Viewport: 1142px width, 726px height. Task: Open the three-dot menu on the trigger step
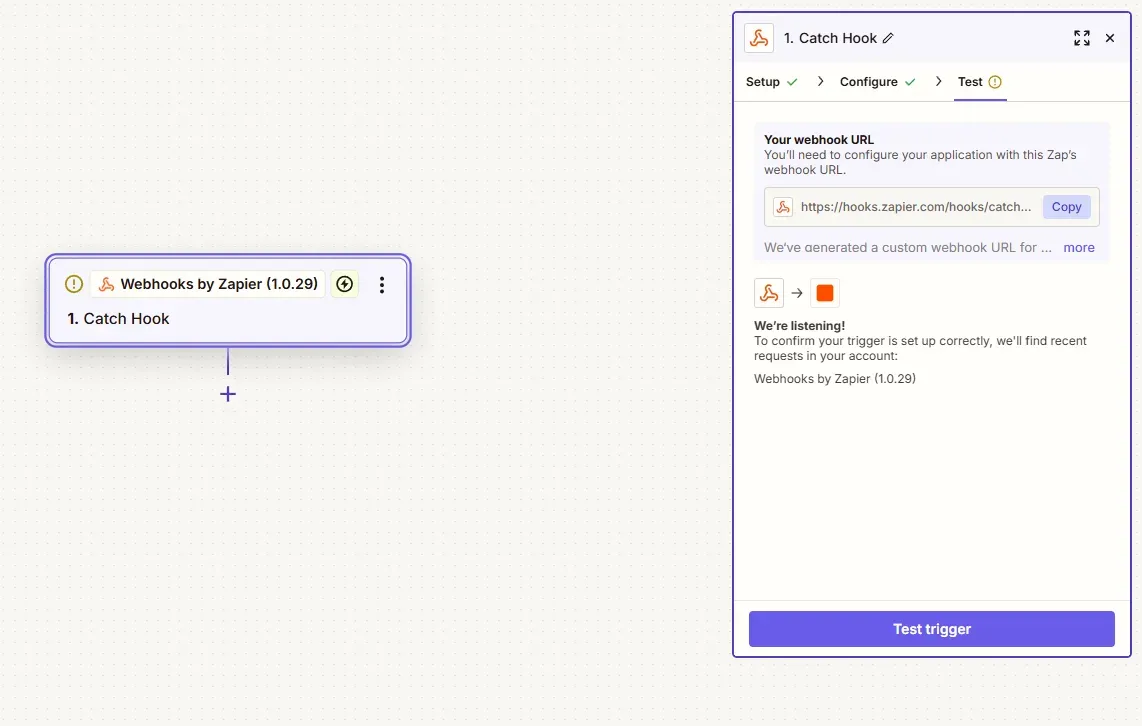[x=382, y=285]
